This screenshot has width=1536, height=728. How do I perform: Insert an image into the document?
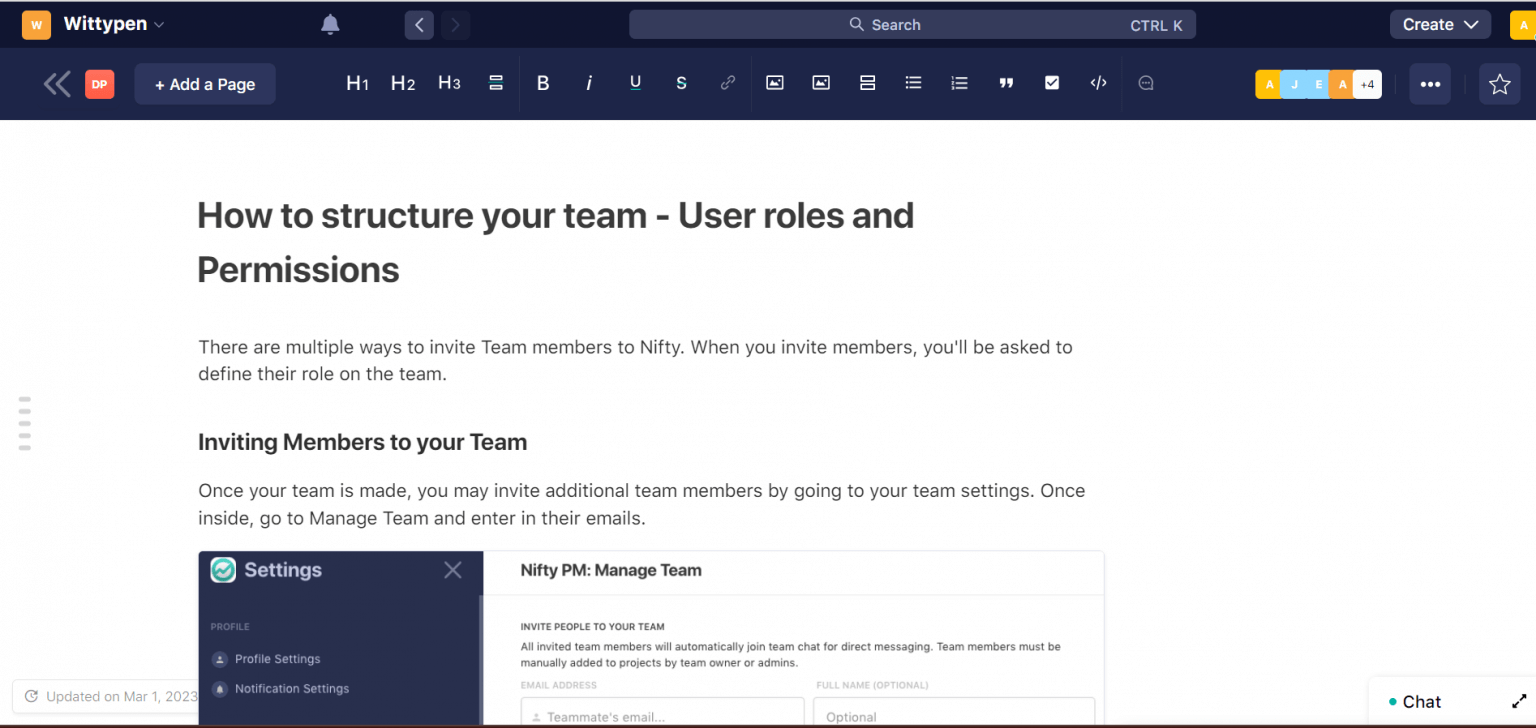point(774,83)
